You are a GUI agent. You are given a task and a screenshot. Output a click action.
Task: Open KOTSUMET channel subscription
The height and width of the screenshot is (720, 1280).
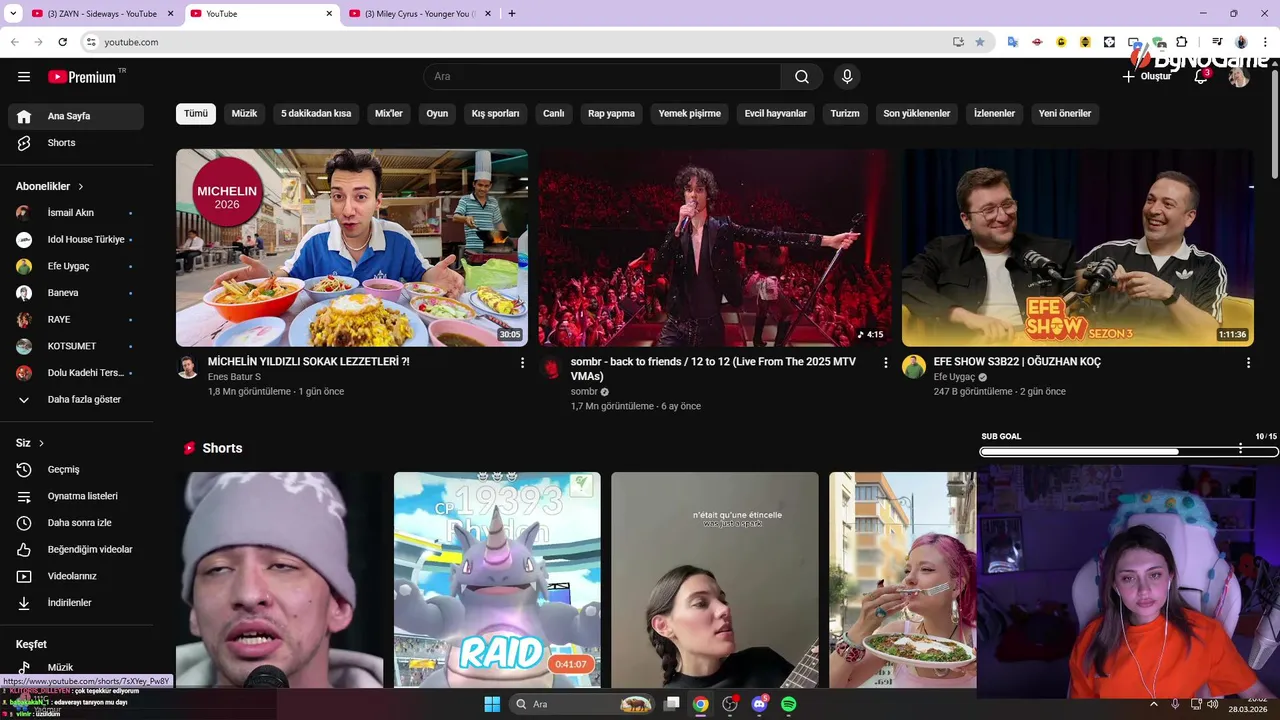(76, 346)
